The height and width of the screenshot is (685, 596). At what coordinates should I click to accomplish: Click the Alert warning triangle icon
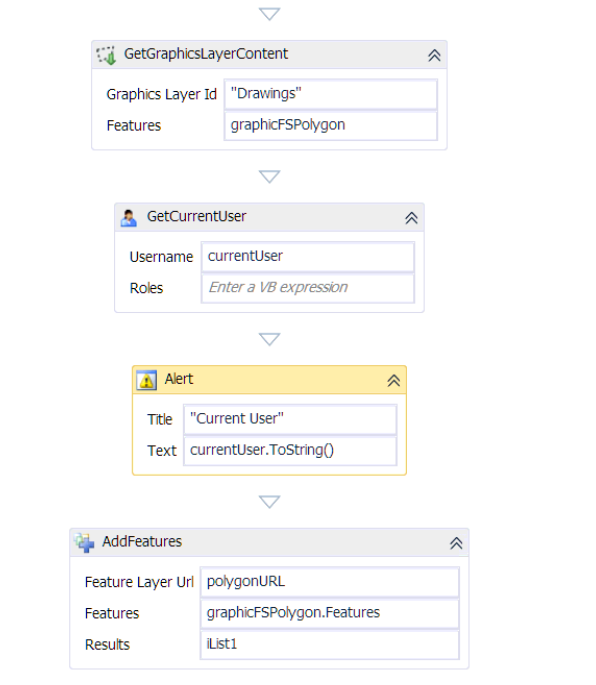point(146,380)
